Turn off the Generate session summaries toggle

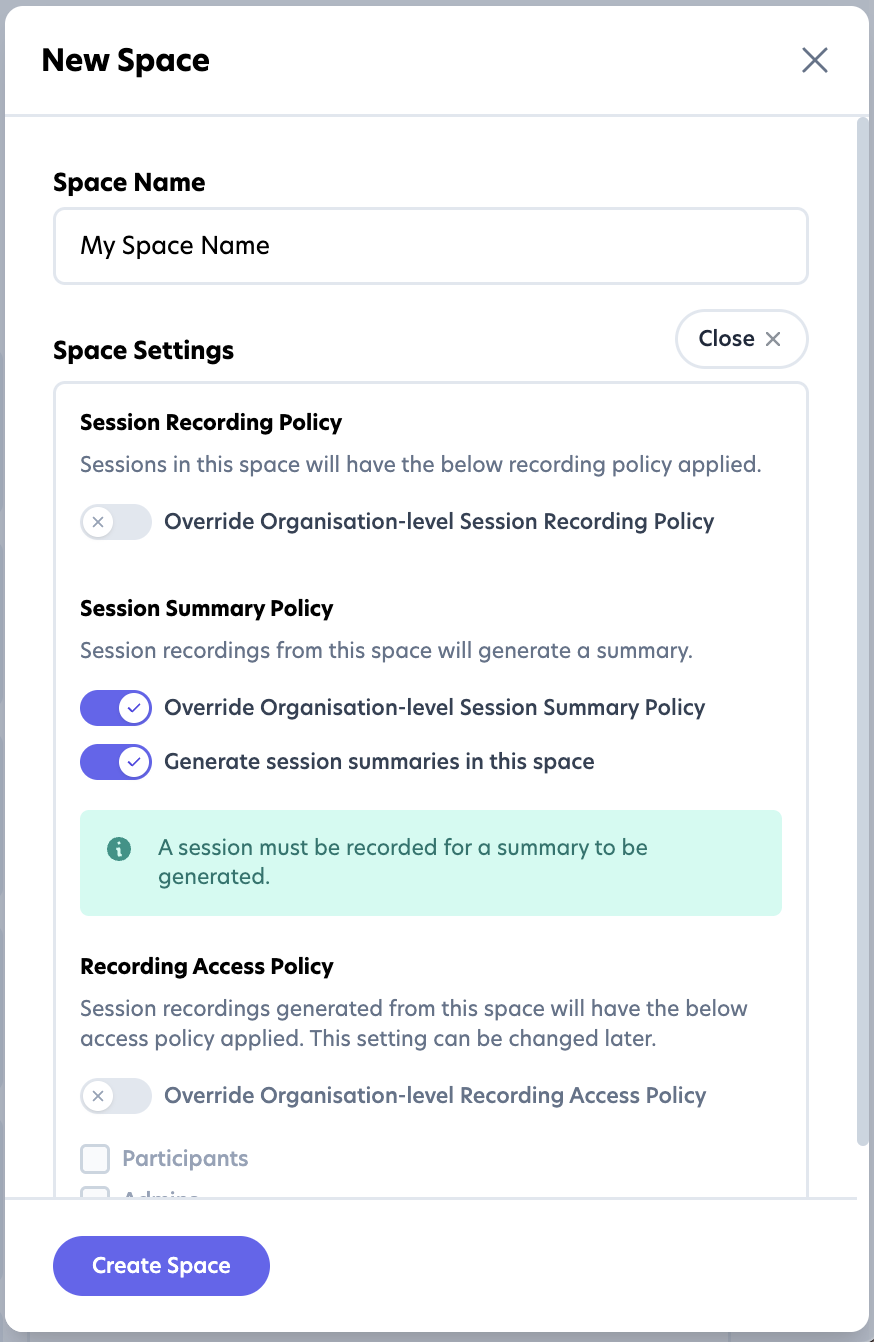pyautogui.click(x=116, y=762)
